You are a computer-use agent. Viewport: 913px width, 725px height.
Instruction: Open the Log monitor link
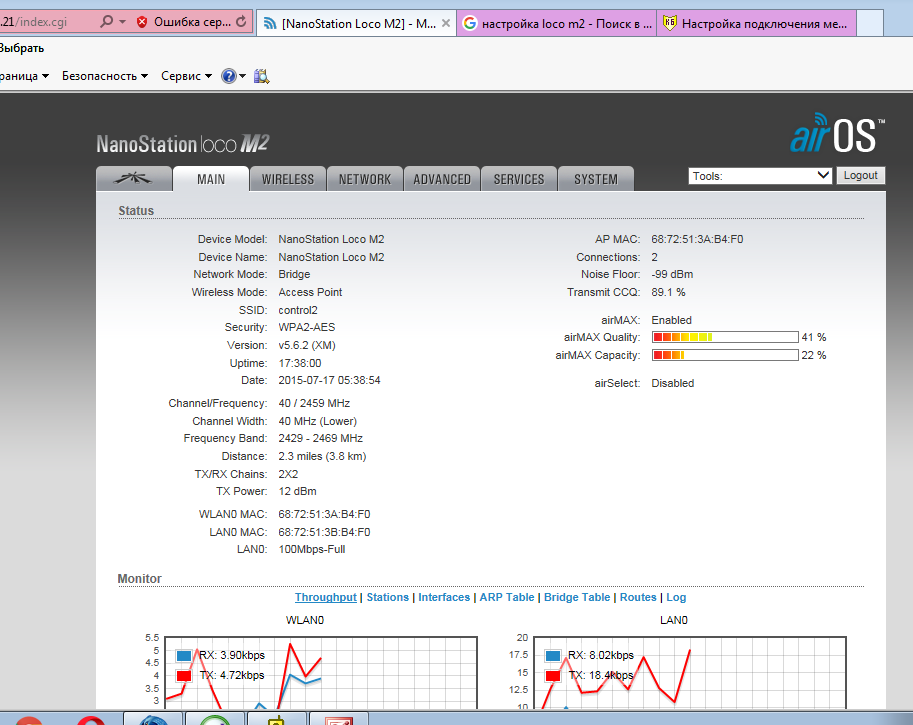676,597
